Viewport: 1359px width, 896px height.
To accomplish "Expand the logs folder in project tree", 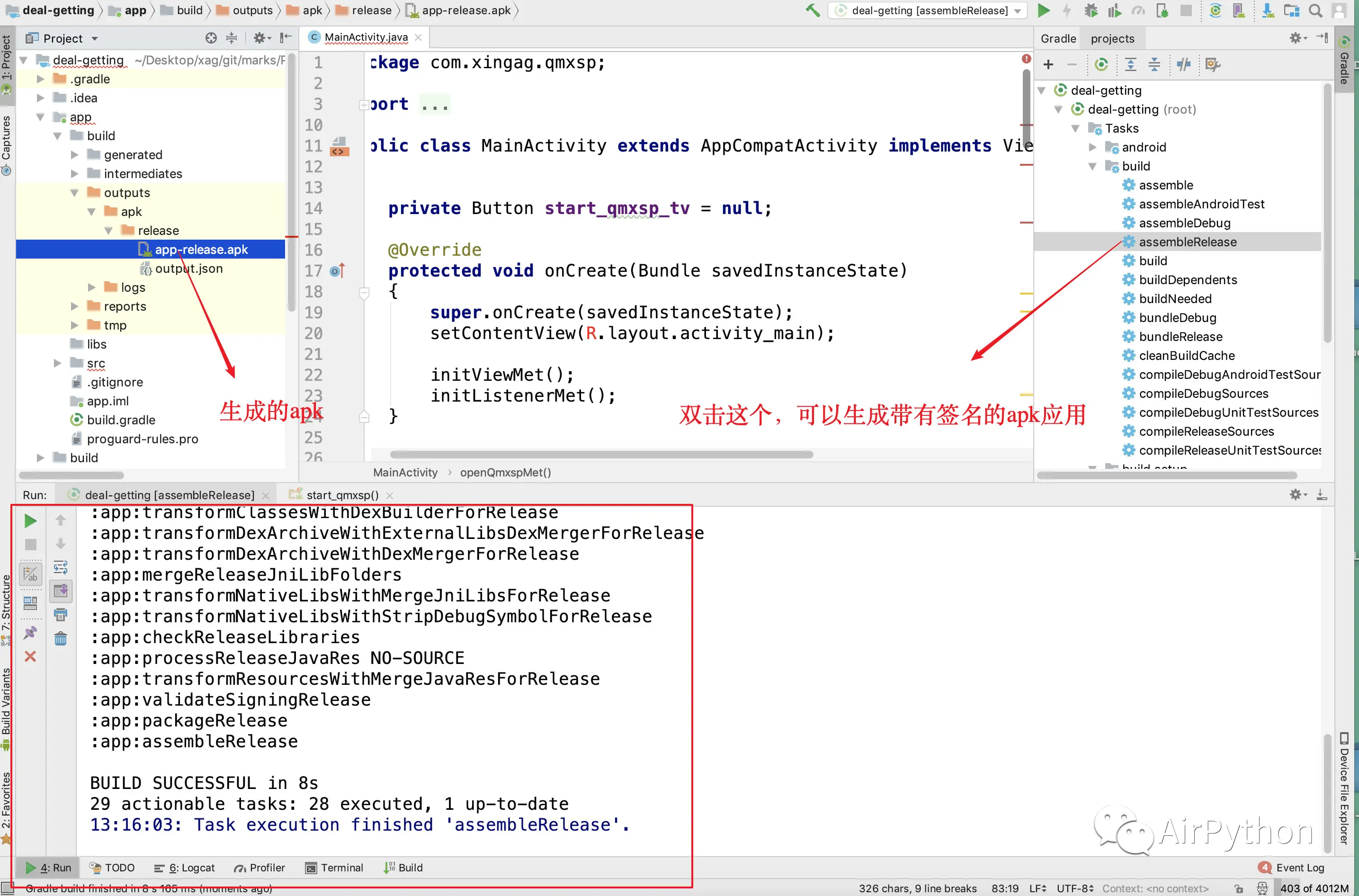I will [x=91, y=287].
